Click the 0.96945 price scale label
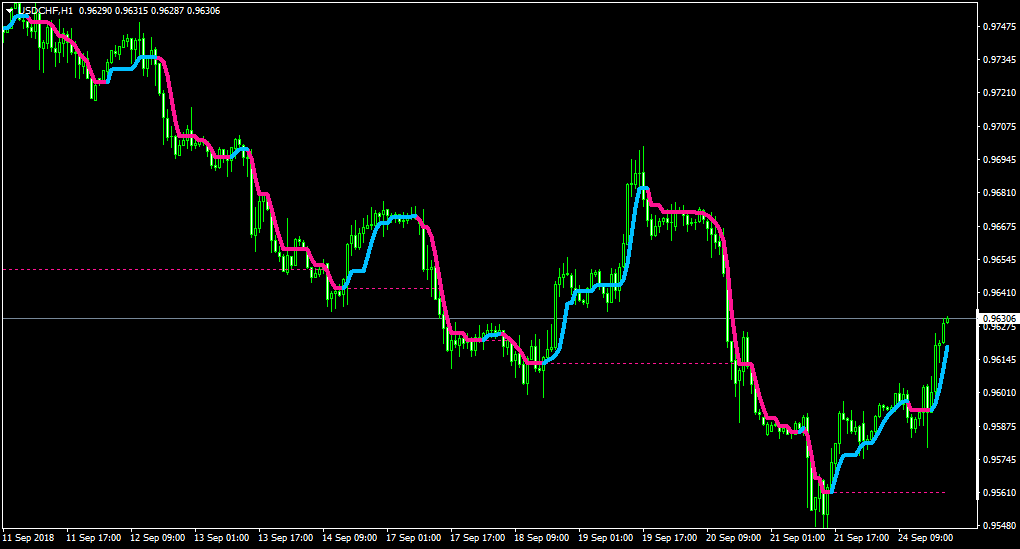Image resolution: width=1020 pixels, height=549 pixels. tap(999, 159)
